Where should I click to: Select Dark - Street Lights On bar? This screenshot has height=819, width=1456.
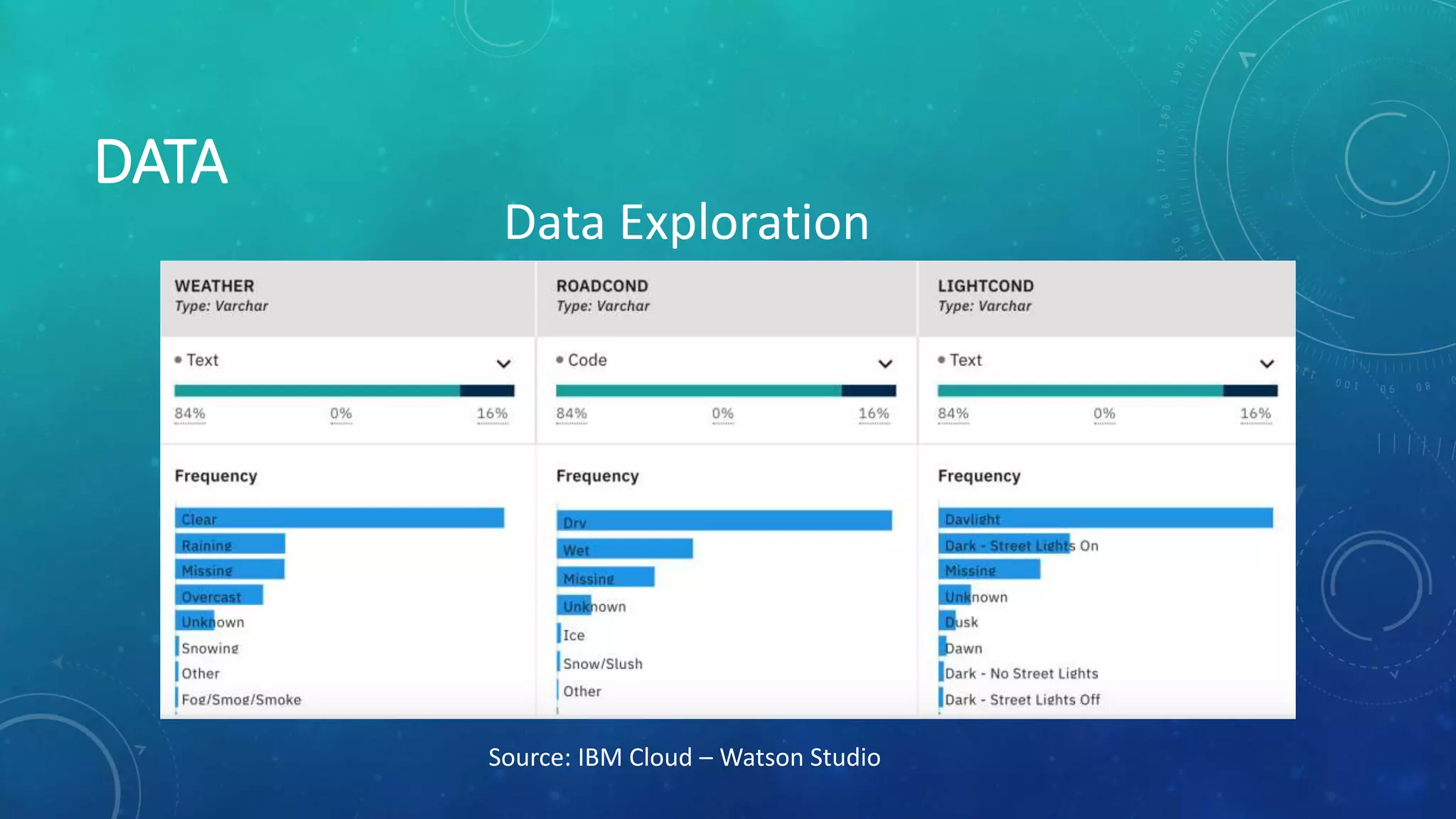tap(1005, 545)
